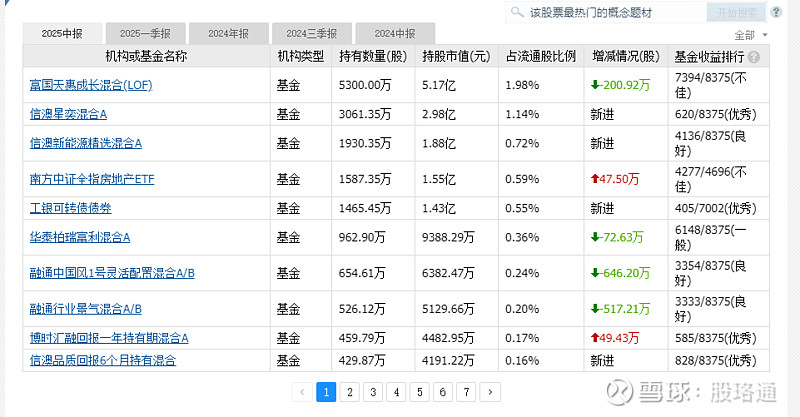800x417 pixels.
Task: Open fund link 融通中国风1号灵活配置混合A/B
Action: [112, 273]
